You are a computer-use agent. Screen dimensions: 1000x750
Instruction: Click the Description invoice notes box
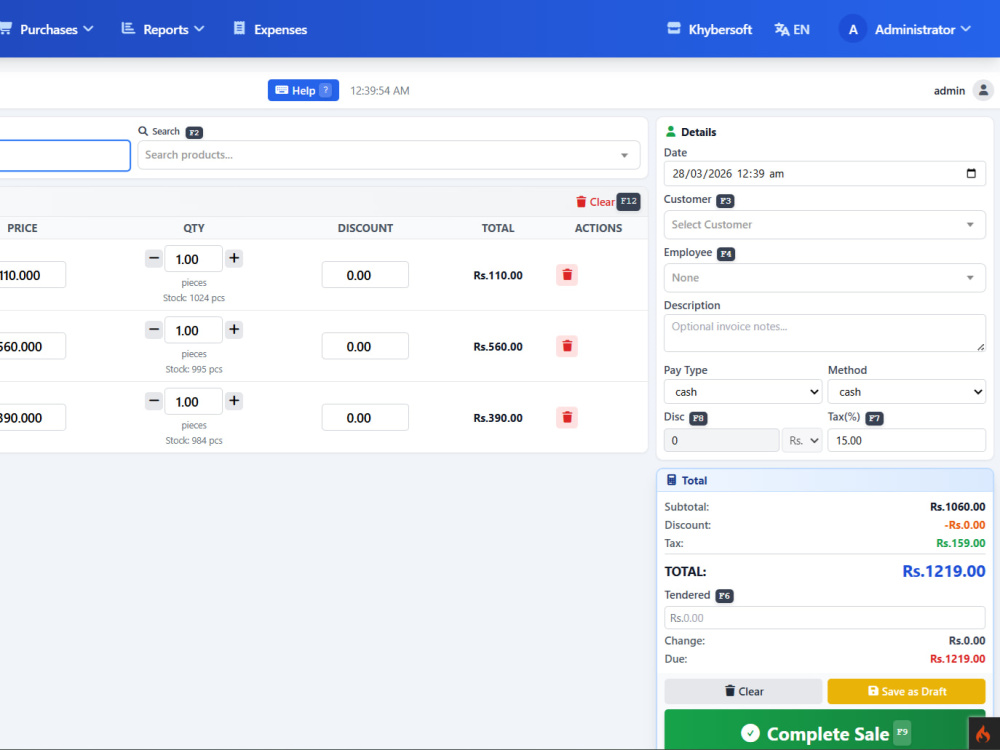(x=825, y=333)
